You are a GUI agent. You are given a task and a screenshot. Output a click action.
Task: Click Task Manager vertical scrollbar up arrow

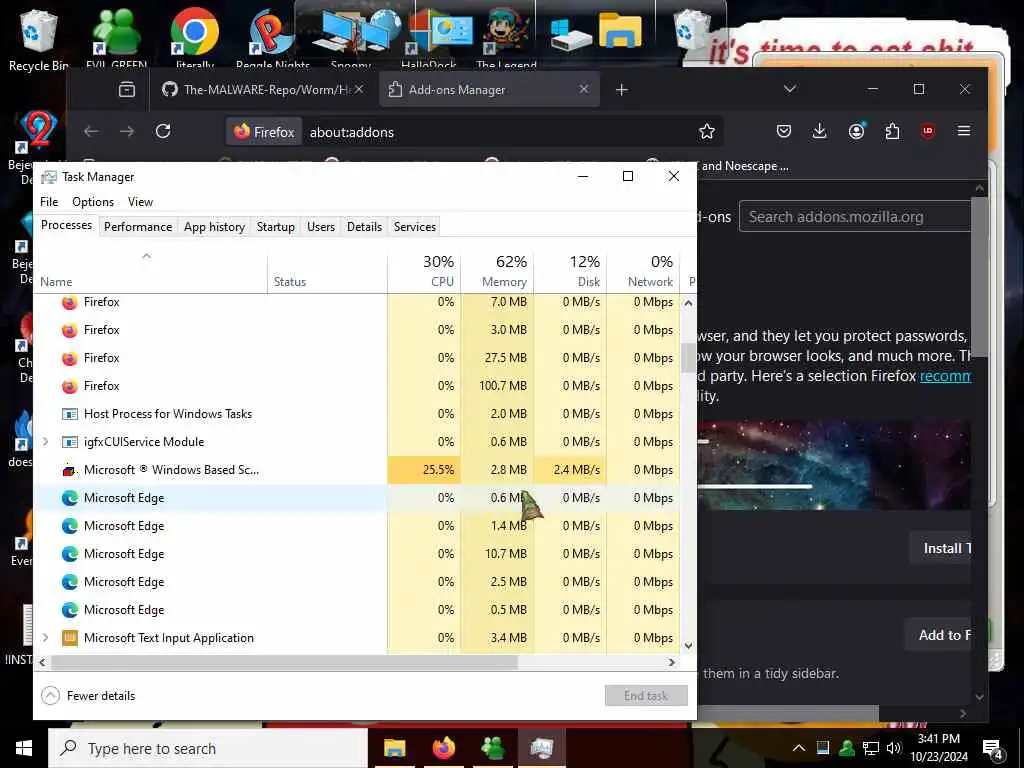[688, 302]
